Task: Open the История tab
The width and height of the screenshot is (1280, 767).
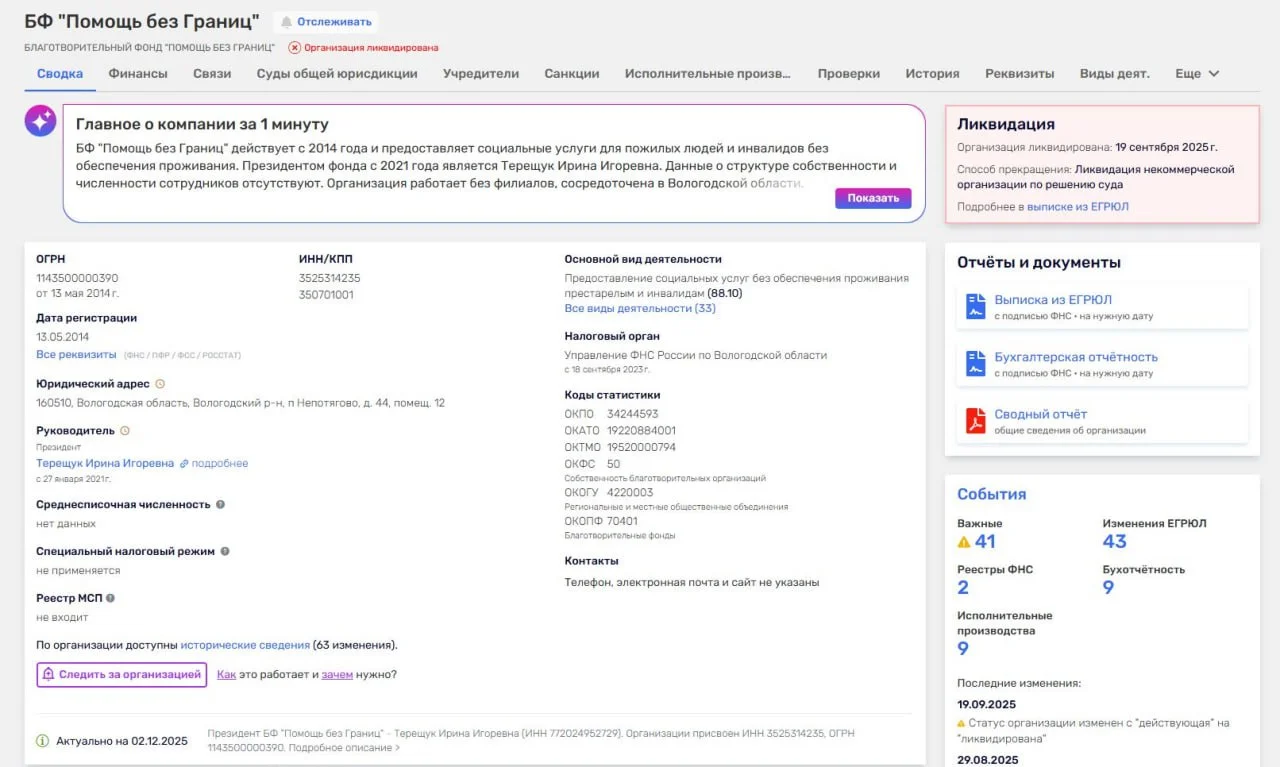Action: tap(932, 73)
